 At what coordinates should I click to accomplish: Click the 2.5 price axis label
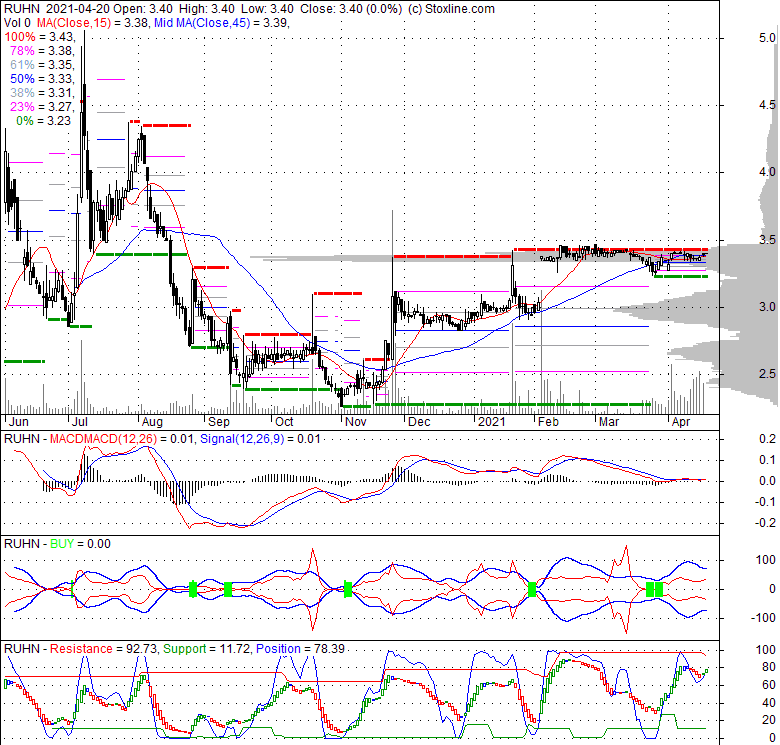click(x=767, y=374)
